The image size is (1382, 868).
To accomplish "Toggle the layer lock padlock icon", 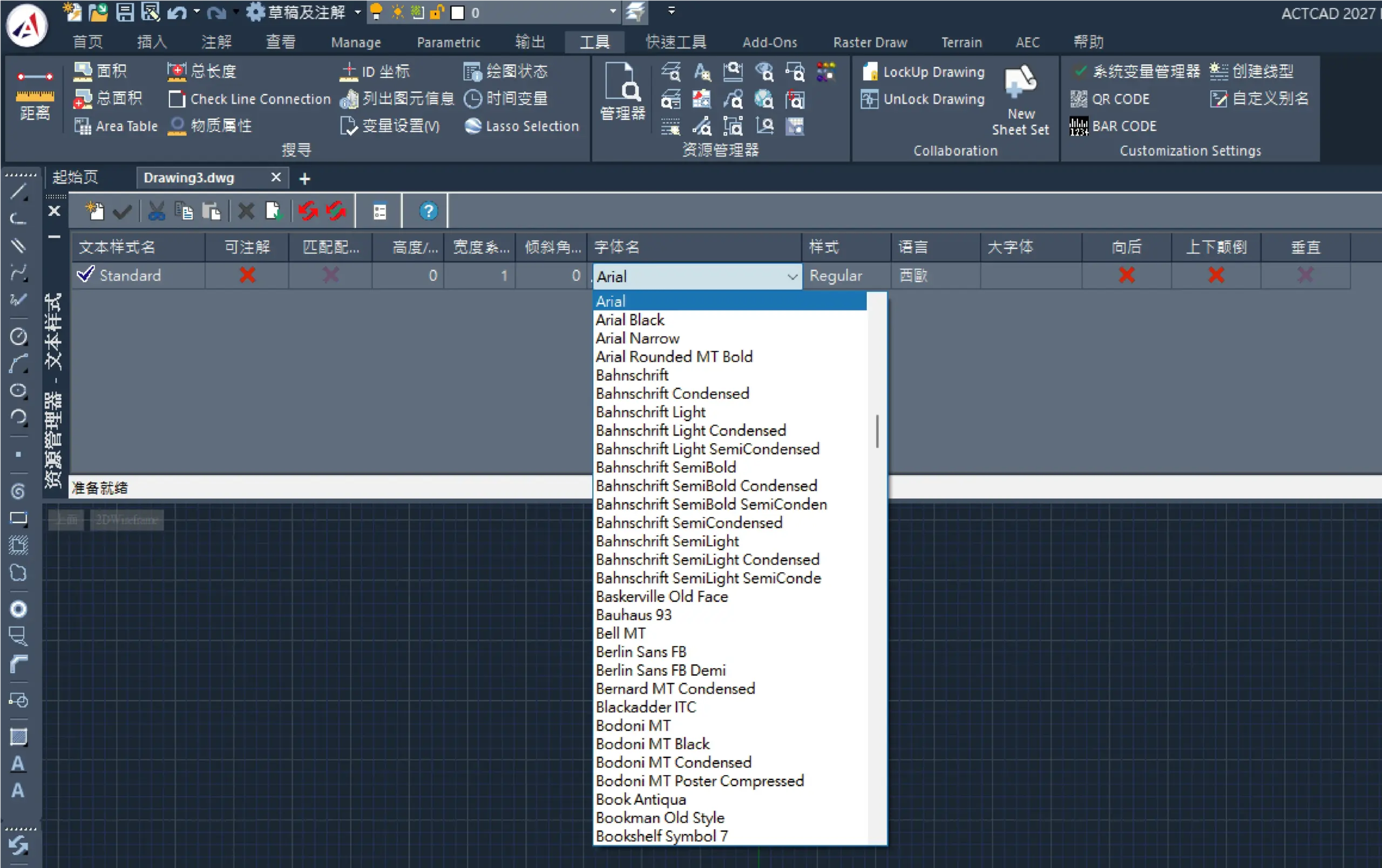I will point(437,12).
